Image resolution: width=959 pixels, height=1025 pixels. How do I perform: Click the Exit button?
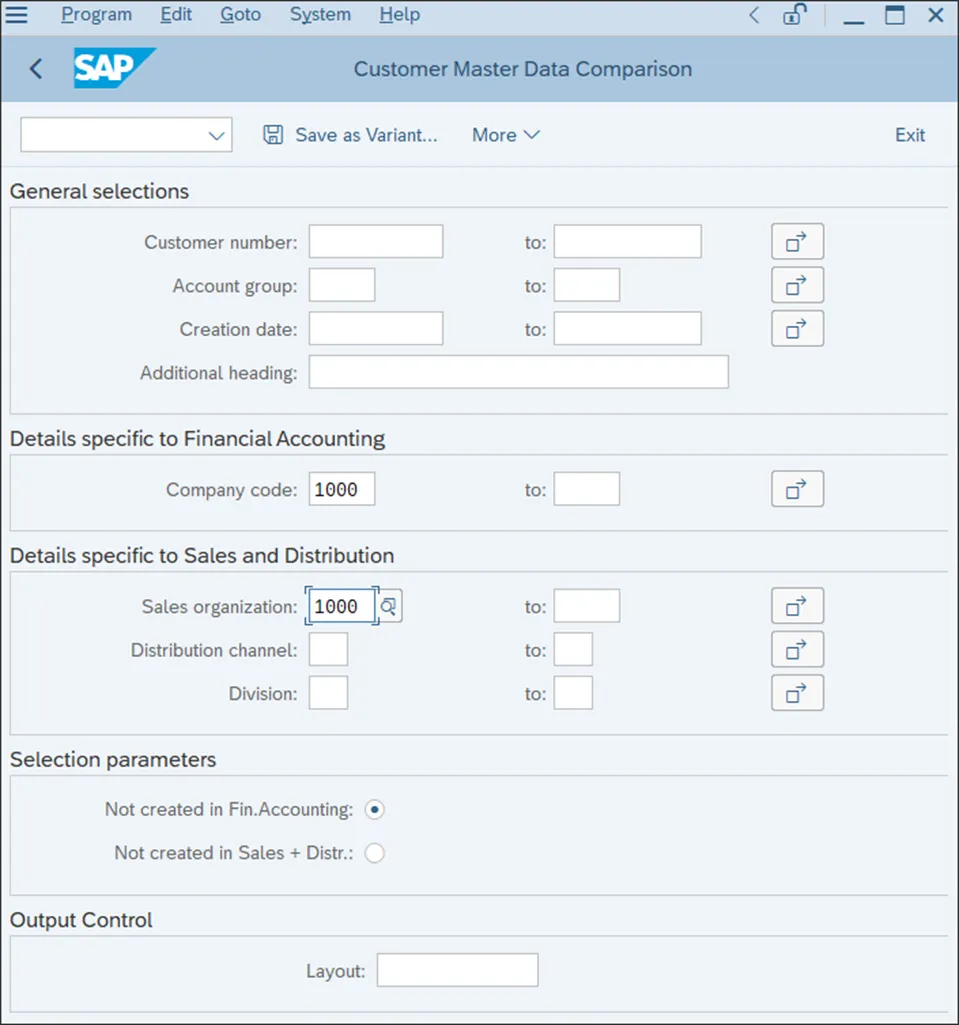(x=910, y=135)
